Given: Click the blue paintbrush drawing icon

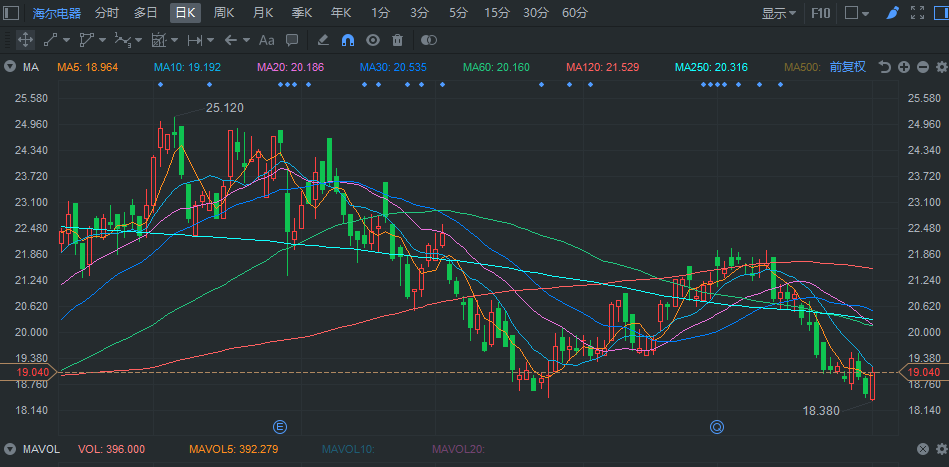Looking at the screenshot, I should click(x=893, y=13).
